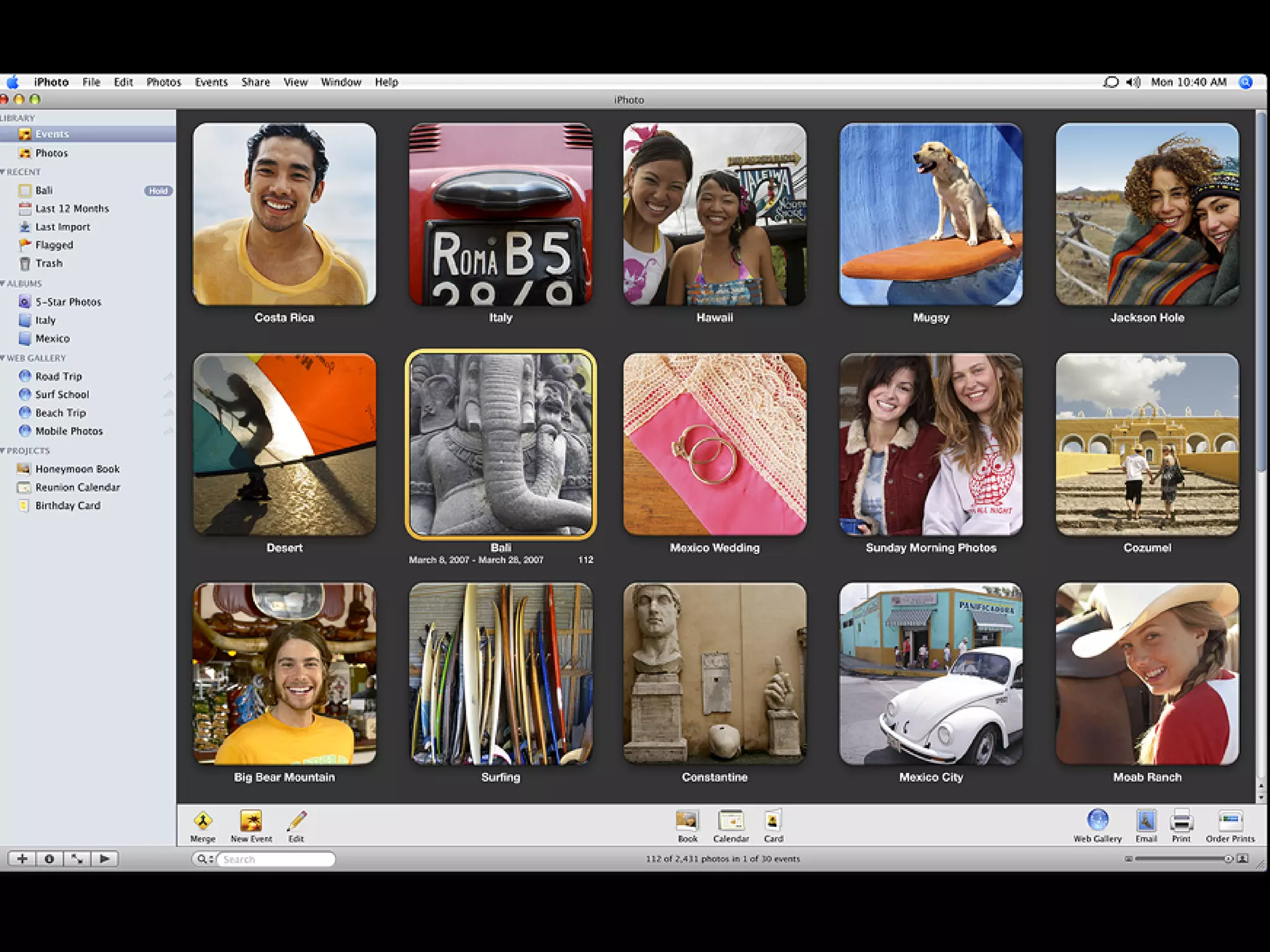Click the Merge events icon
The width and height of the screenshot is (1270, 952).
[x=203, y=821]
